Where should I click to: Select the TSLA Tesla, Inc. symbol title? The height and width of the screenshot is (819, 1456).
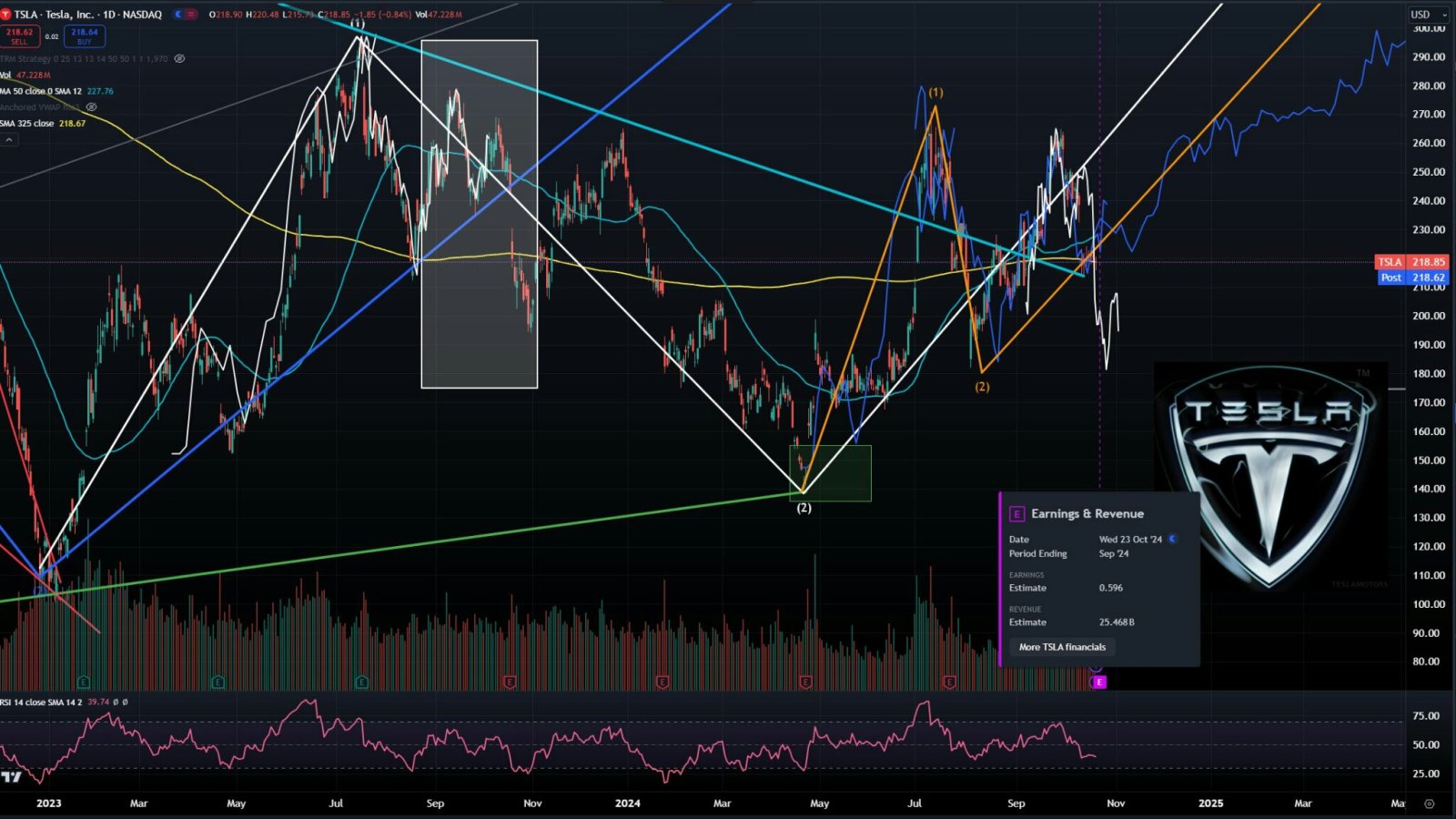coord(87,15)
